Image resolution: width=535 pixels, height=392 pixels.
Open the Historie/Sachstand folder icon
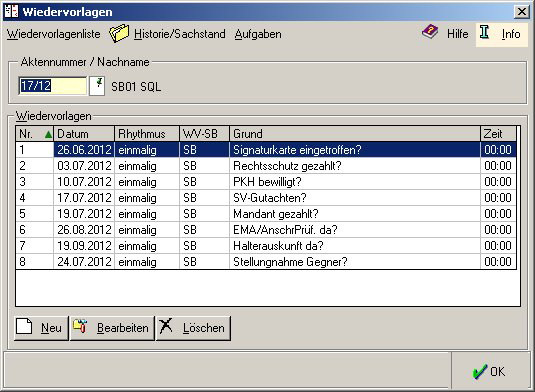pyautogui.click(x=119, y=33)
